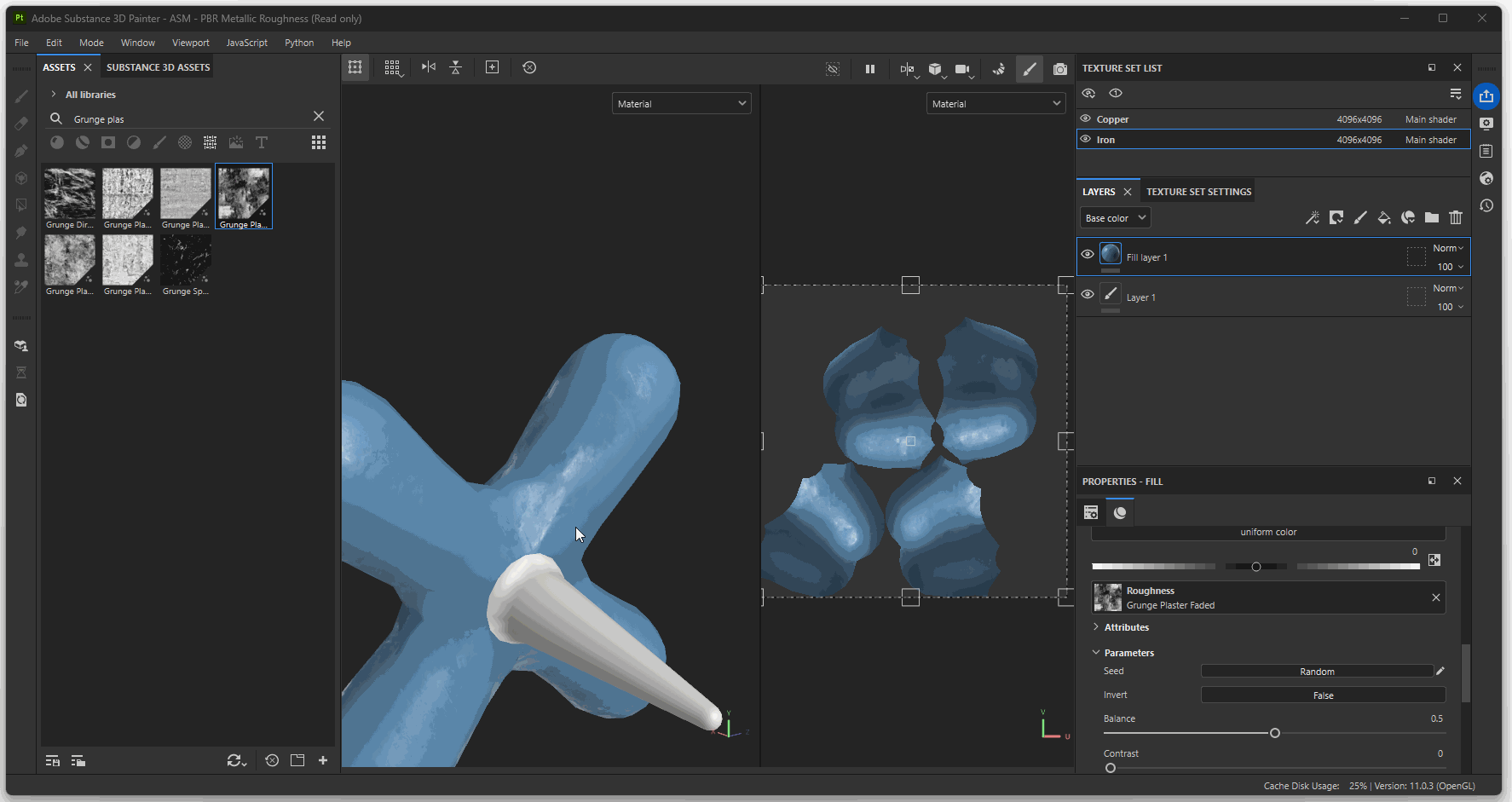This screenshot has height=802, width=1512.
Task: Toggle visibility of the Copper texture set
Action: [1086, 119]
